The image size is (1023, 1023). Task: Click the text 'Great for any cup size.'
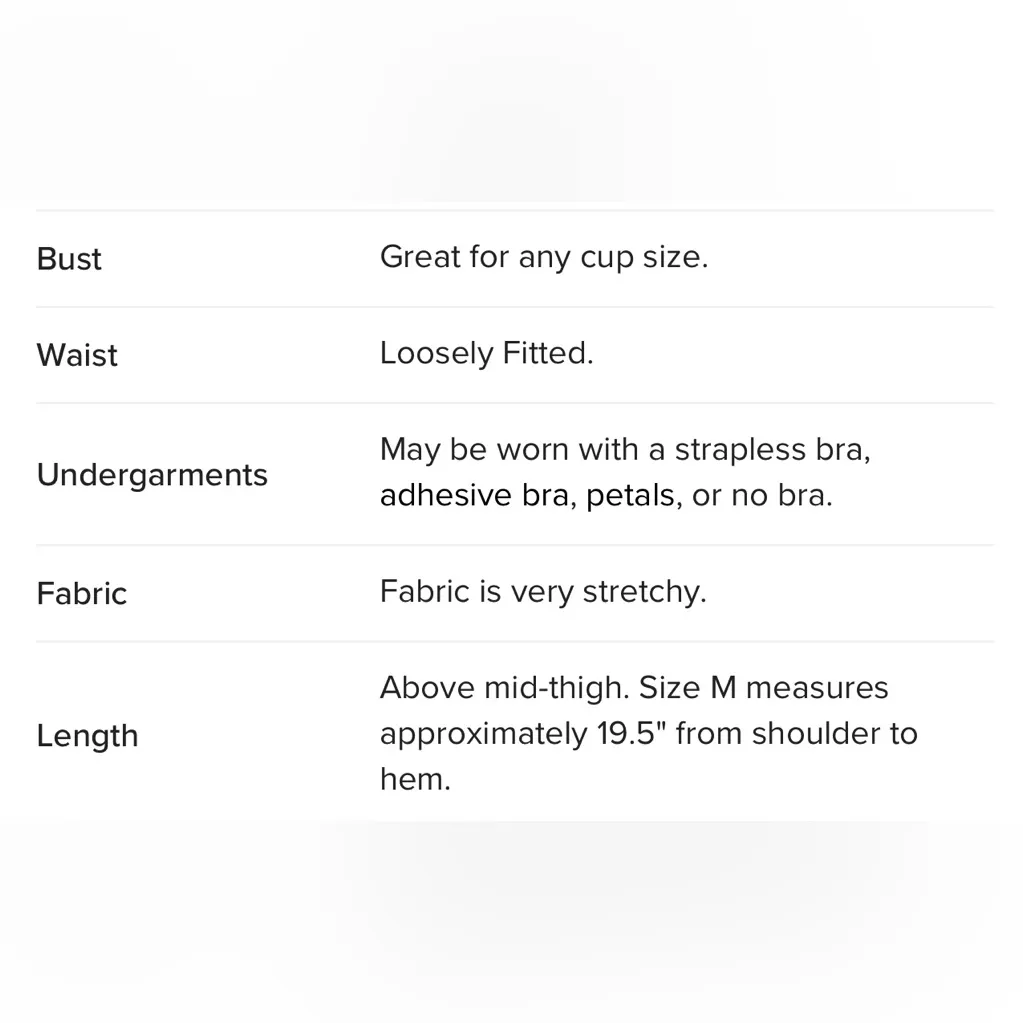tap(543, 257)
